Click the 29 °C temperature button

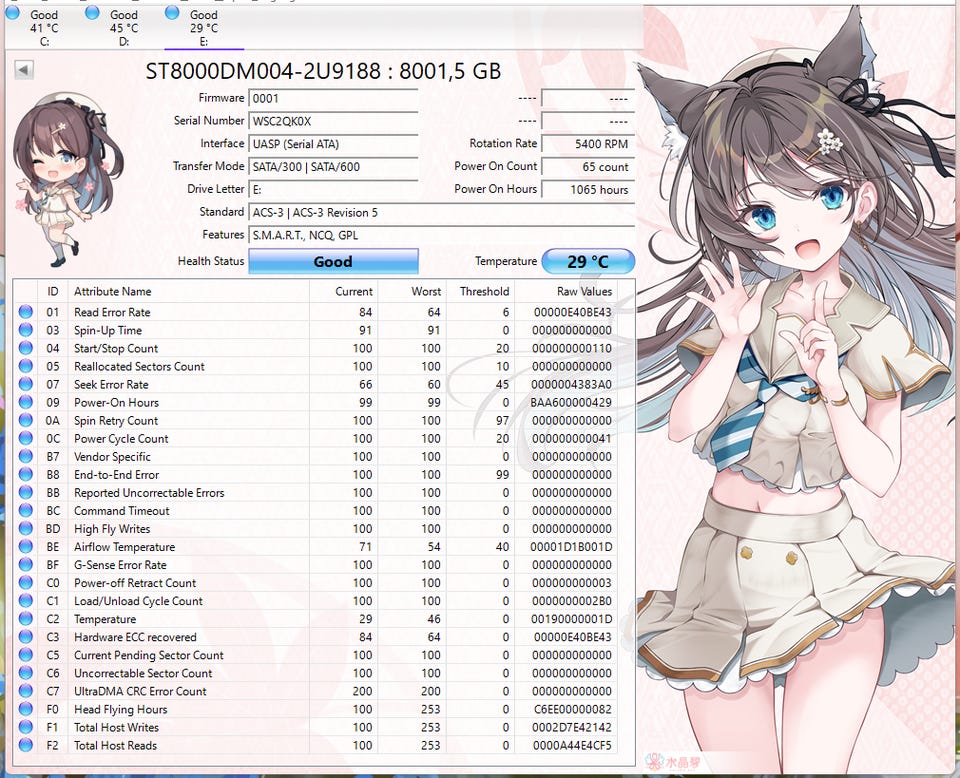pyautogui.click(x=588, y=261)
